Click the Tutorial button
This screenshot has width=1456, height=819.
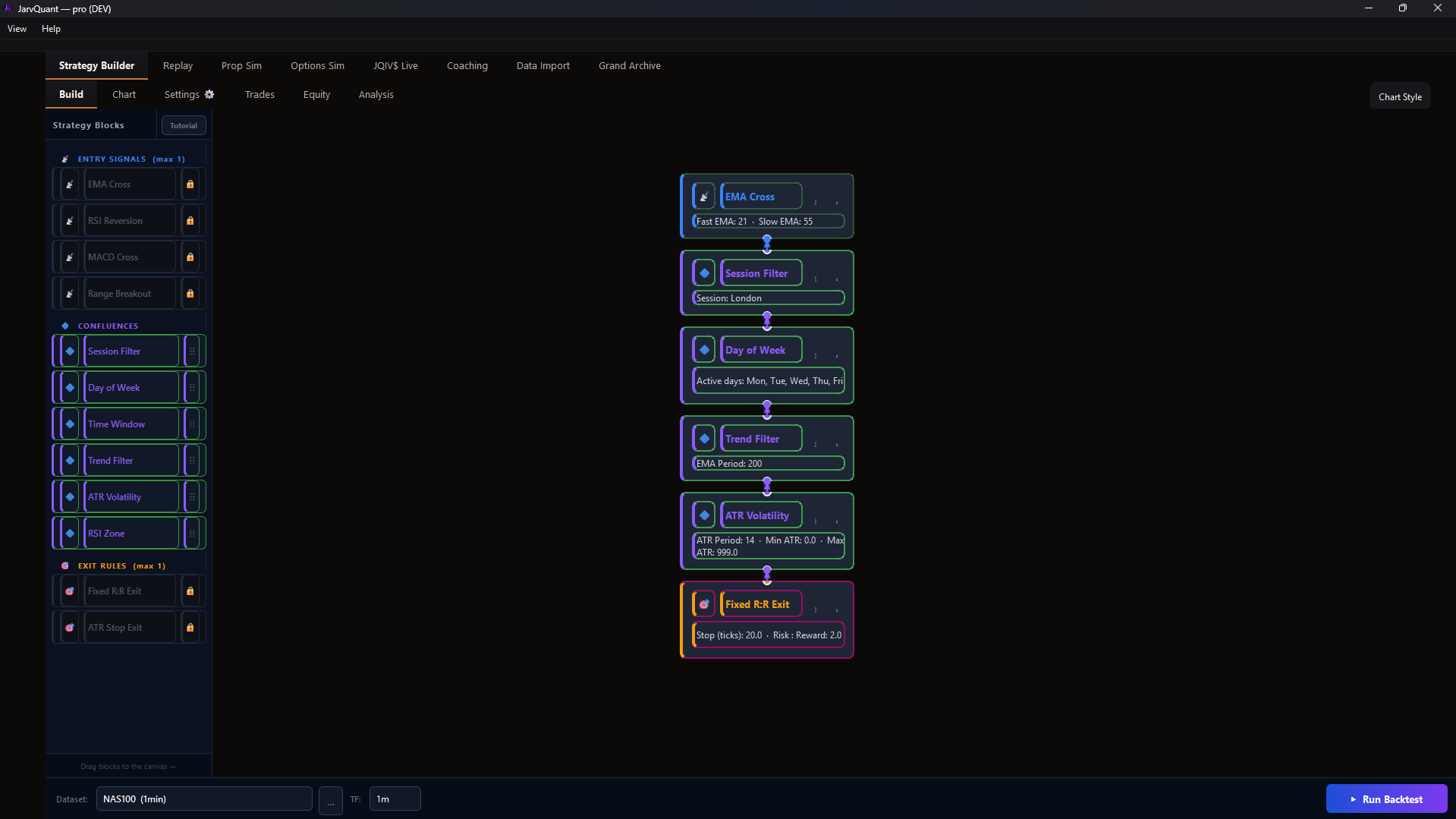coord(184,126)
